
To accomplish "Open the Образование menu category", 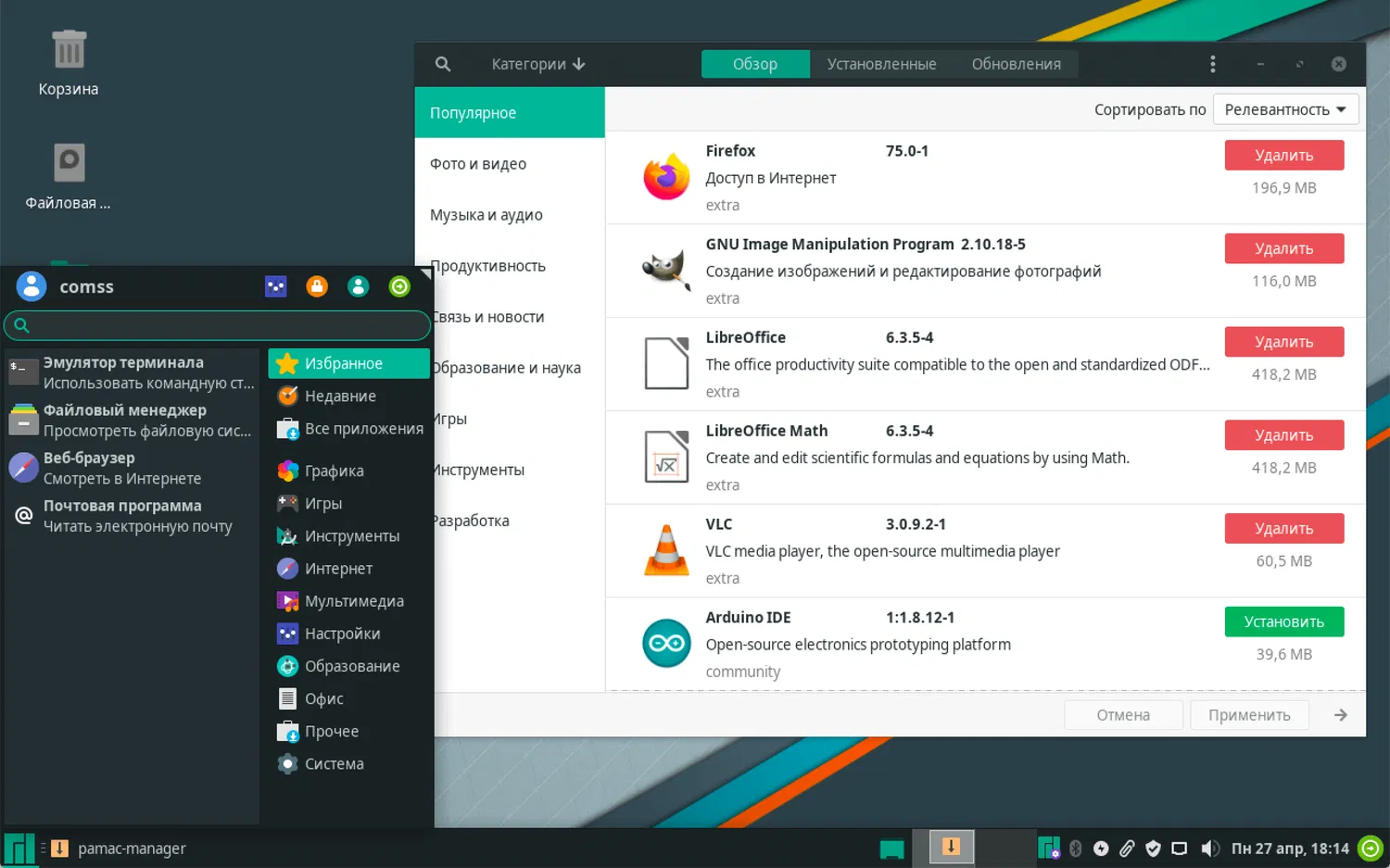I will (349, 666).
